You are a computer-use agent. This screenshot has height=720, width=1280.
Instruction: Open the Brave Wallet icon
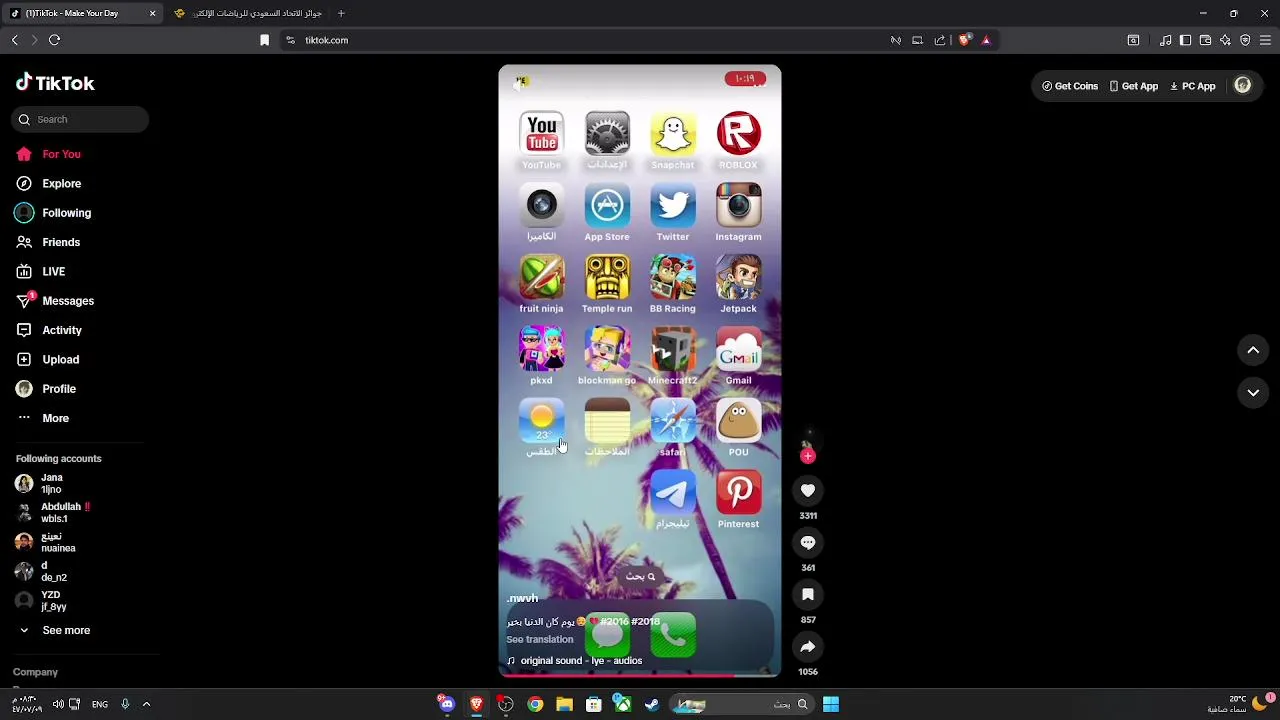[x=1206, y=40]
